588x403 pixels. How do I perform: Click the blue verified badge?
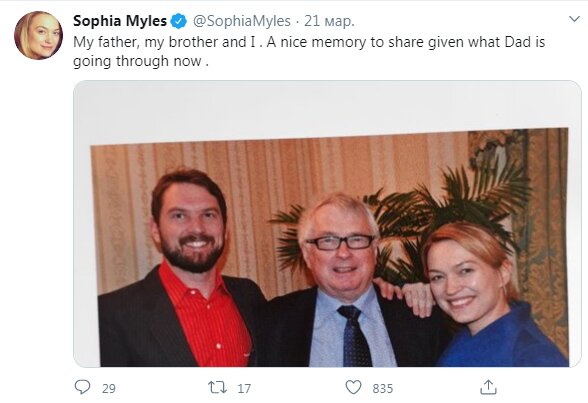pyautogui.click(x=178, y=21)
